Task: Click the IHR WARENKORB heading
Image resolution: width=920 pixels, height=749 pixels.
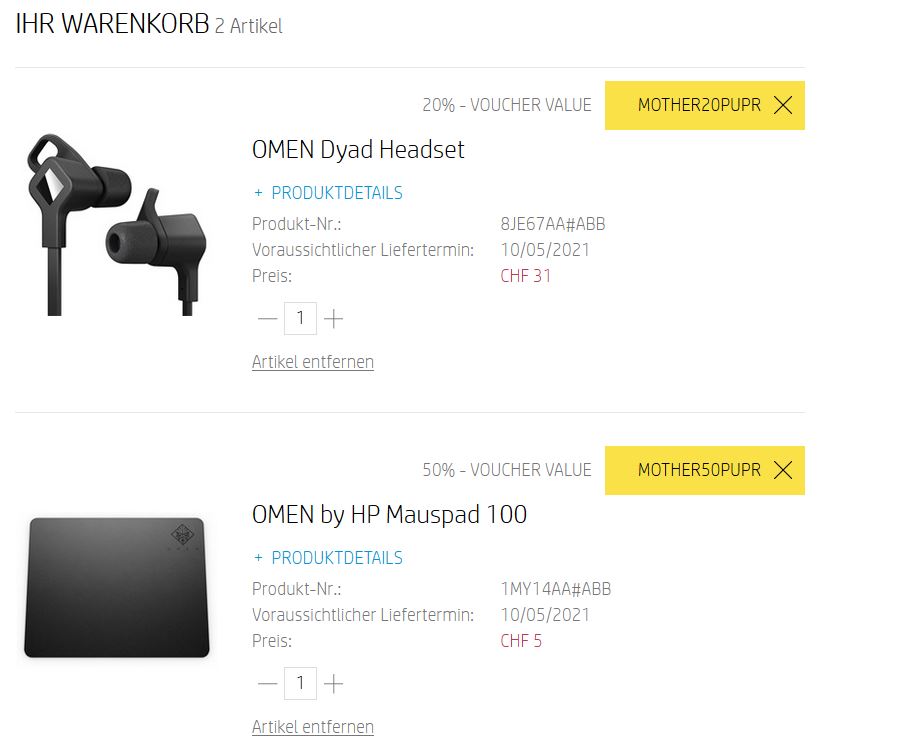Action: 112,24
